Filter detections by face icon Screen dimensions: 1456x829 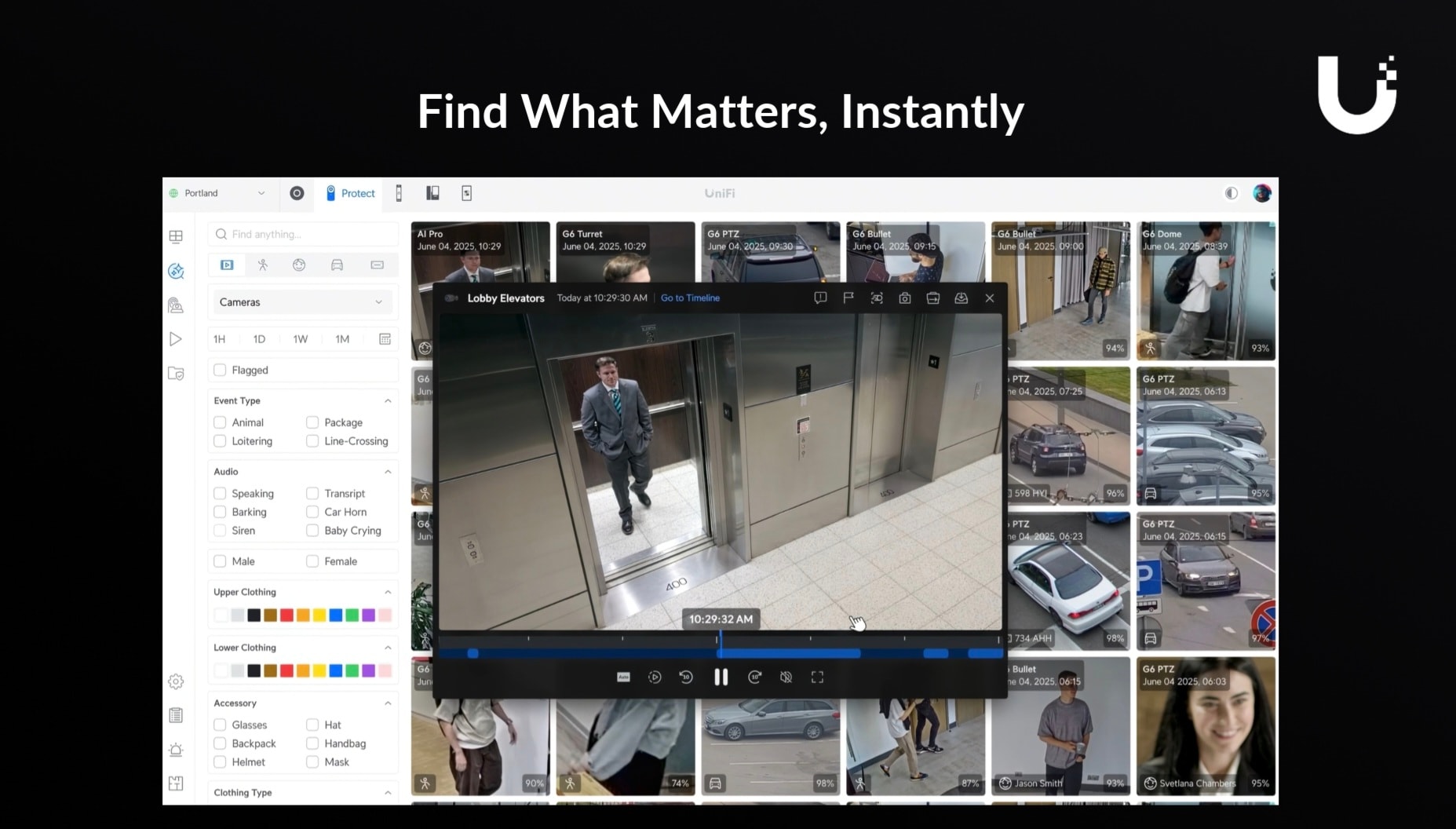point(299,265)
